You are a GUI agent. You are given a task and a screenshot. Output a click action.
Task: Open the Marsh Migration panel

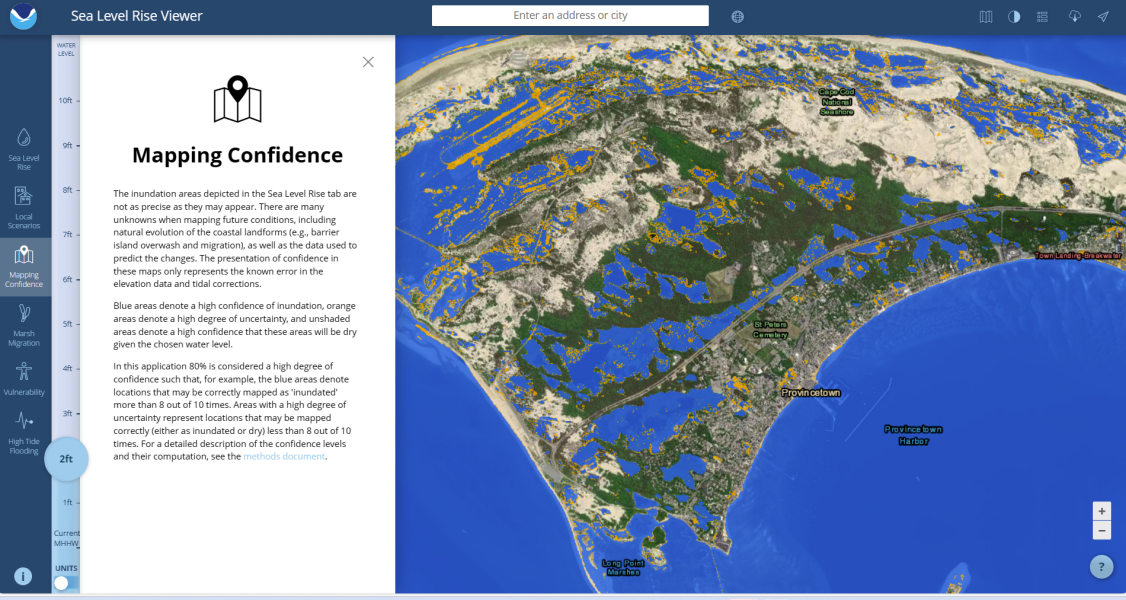tap(25, 325)
